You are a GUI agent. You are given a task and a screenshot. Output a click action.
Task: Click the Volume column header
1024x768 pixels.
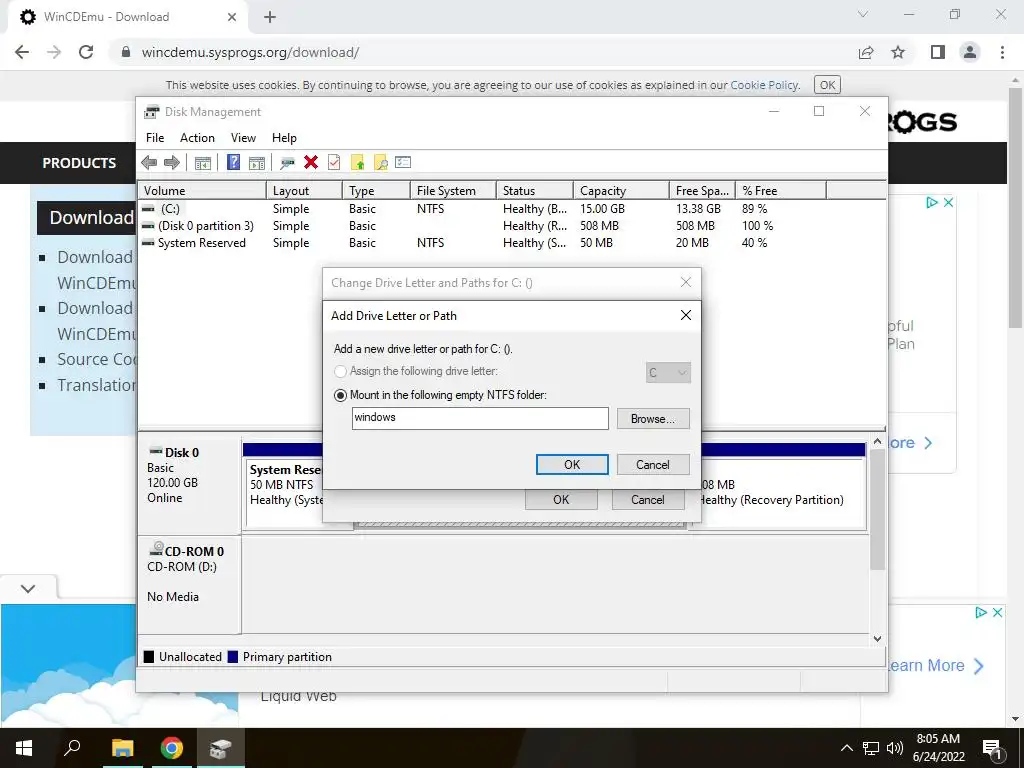tap(202, 191)
